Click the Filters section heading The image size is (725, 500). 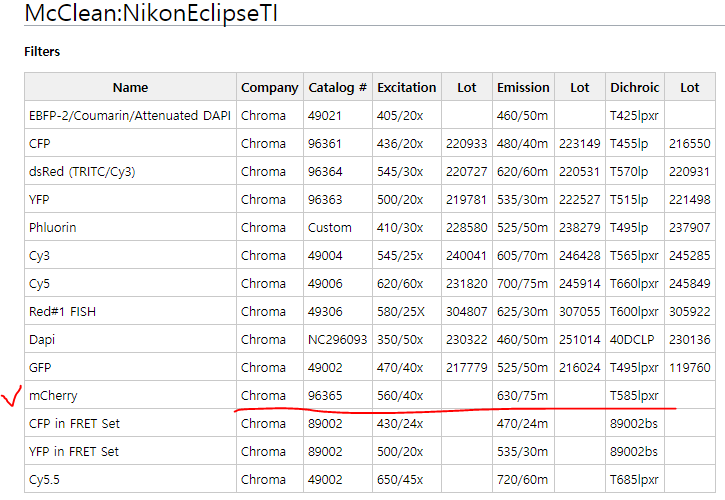pos(41,51)
